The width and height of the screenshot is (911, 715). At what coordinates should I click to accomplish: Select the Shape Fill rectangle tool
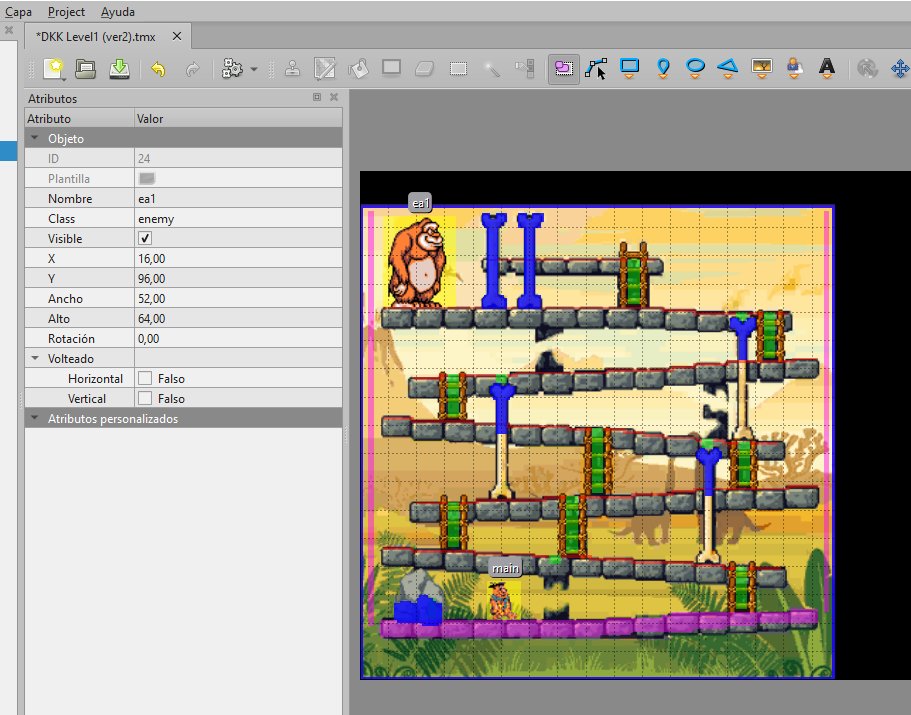coord(391,68)
